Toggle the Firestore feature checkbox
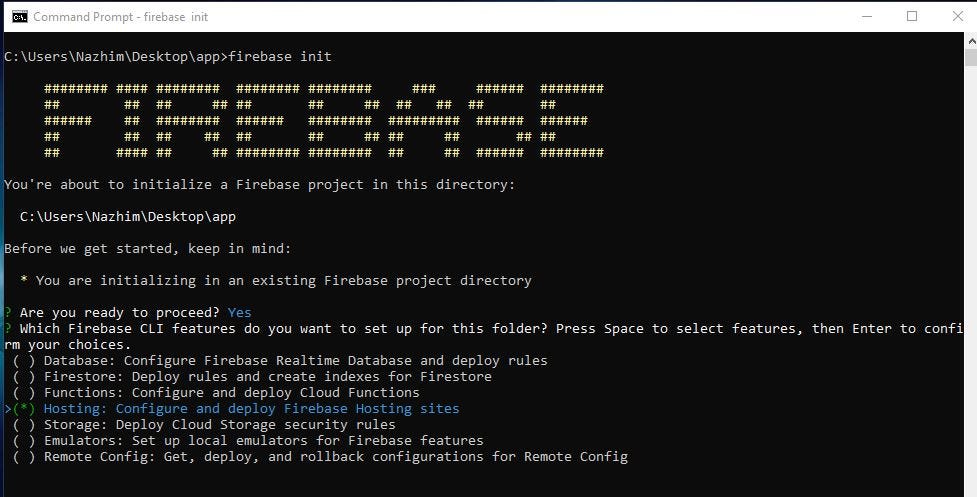This screenshot has width=977, height=497. click(x=24, y=377)
